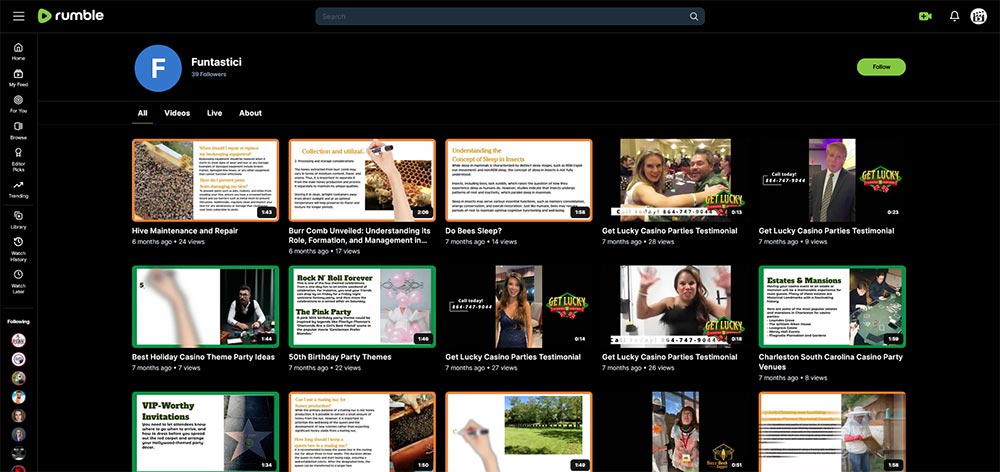
Task: Go to Home in sidebar
Action: click(18, 52)
